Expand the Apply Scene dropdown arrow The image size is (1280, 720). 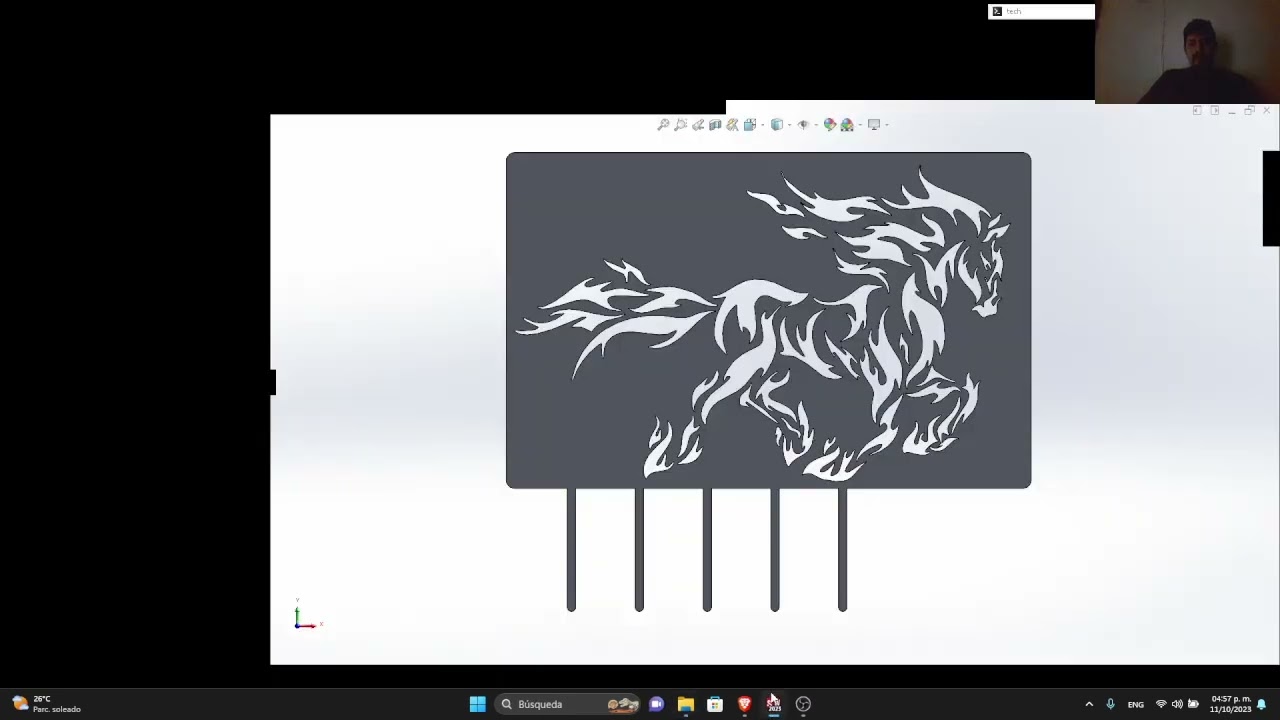click(860, 125)
